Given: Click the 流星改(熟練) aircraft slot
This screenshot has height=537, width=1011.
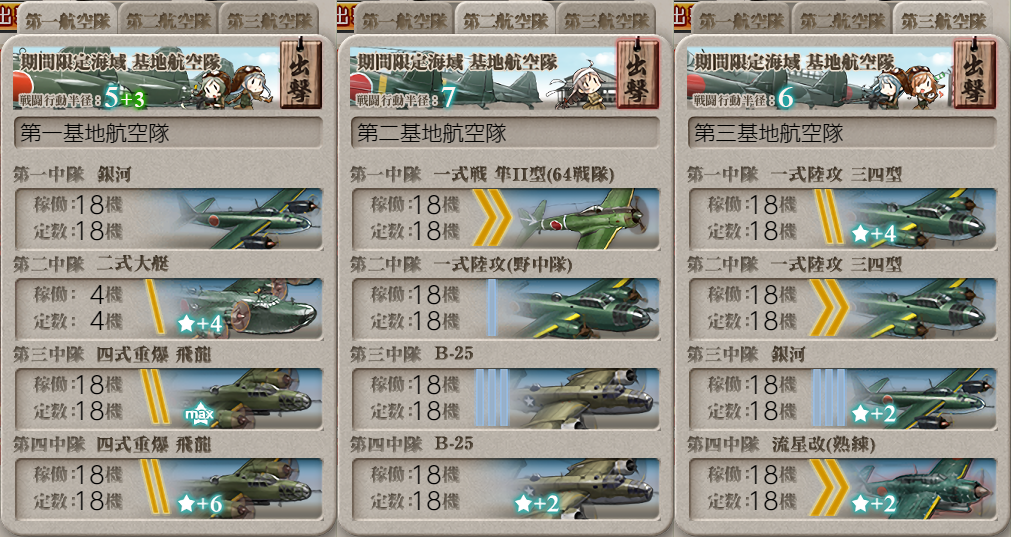Looking at the screenshot, I should pyautogui.click(x=842, y=489).
